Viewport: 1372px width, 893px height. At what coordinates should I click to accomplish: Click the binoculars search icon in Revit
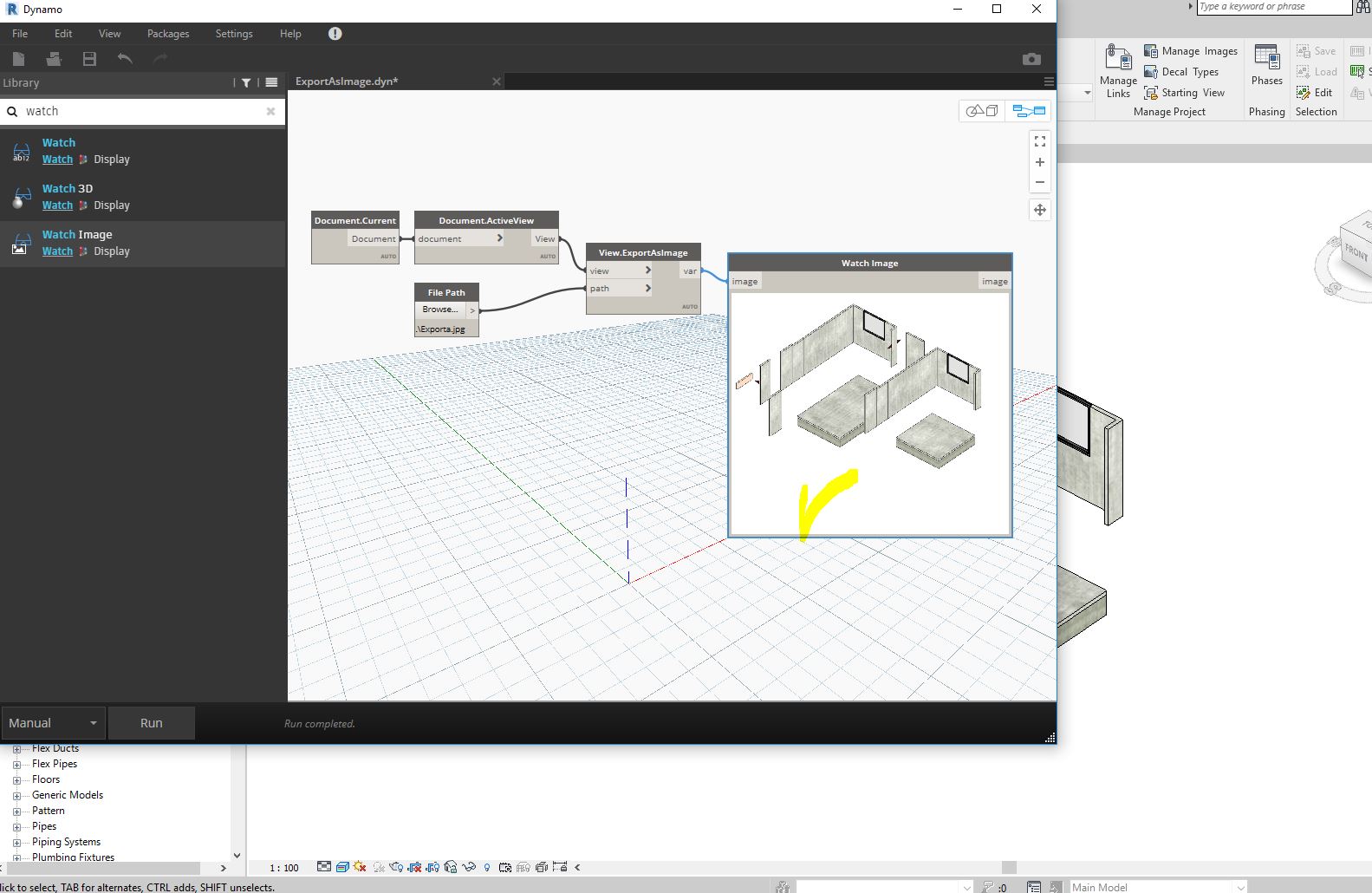tap(1362, 7)
